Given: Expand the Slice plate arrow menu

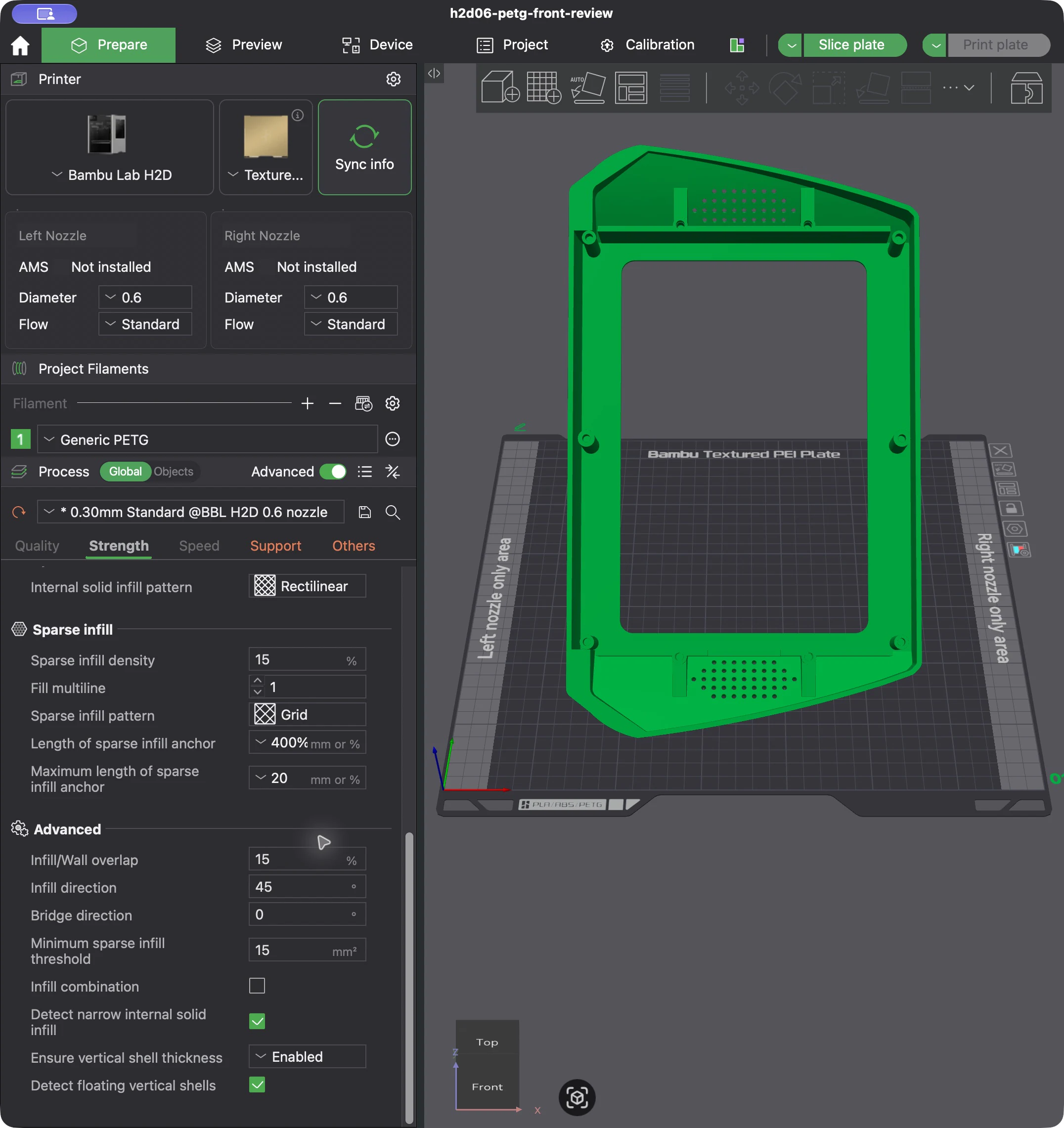Looking at the screenshot, I should coord(790,45).
